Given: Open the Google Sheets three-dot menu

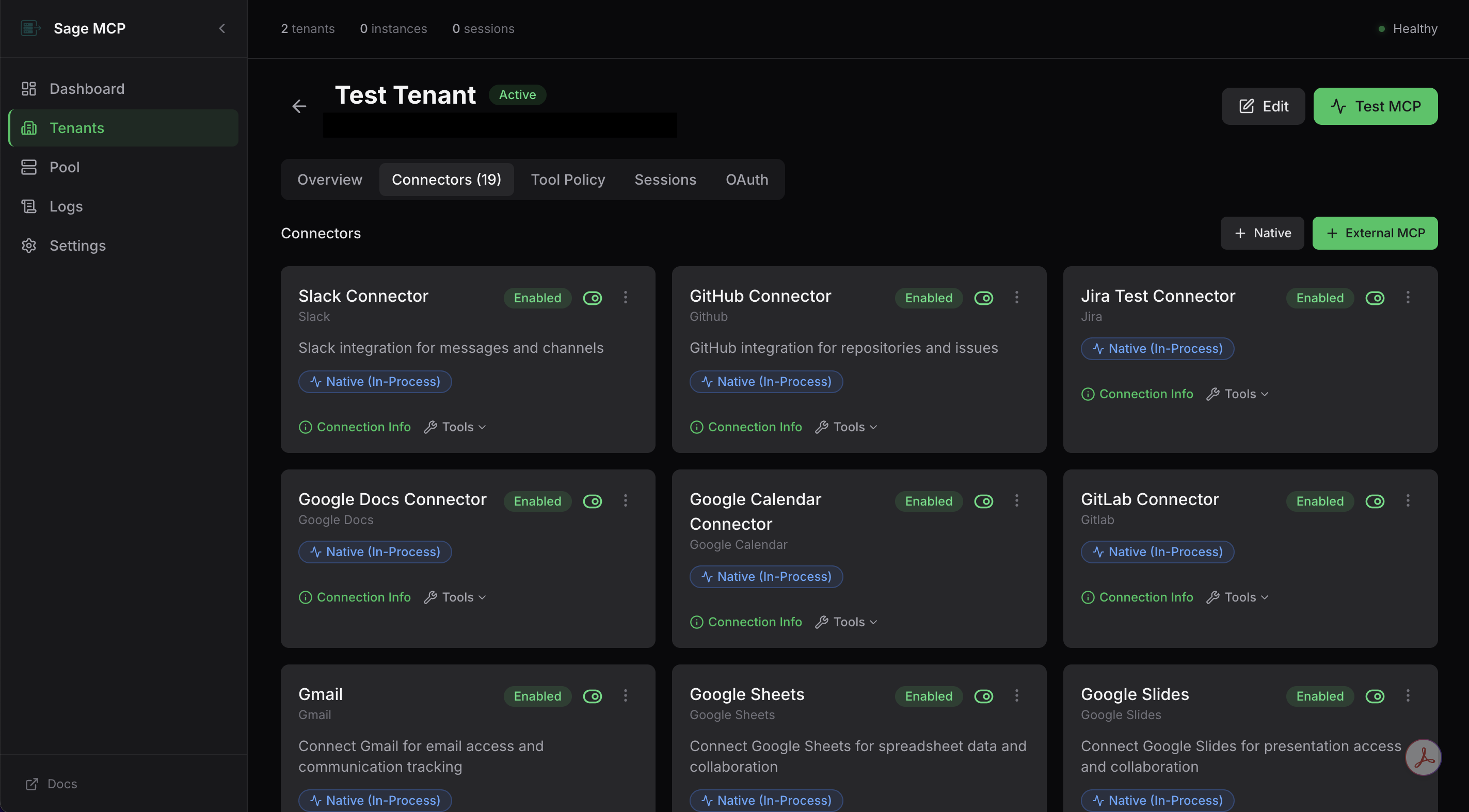Looking at the screenshot, I should [x=1016, y=696].
